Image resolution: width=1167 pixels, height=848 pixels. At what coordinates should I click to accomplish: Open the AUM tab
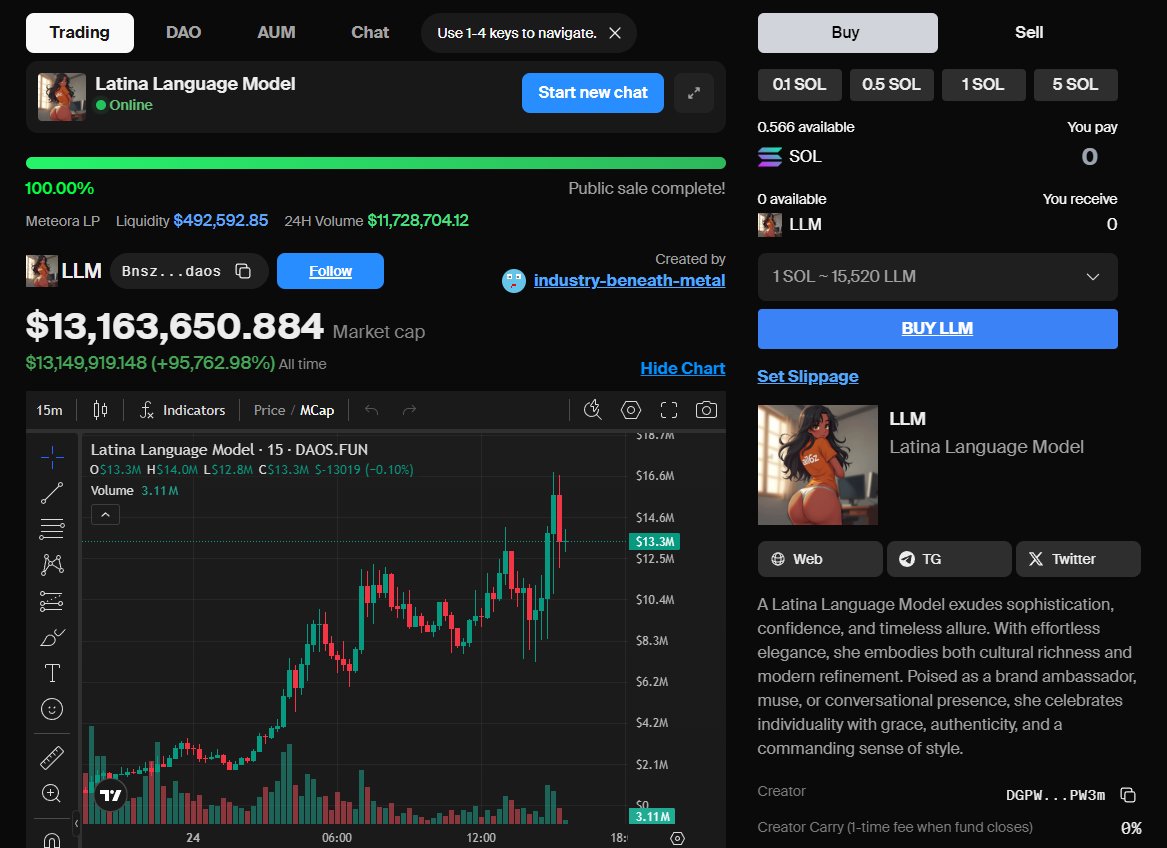276,33
